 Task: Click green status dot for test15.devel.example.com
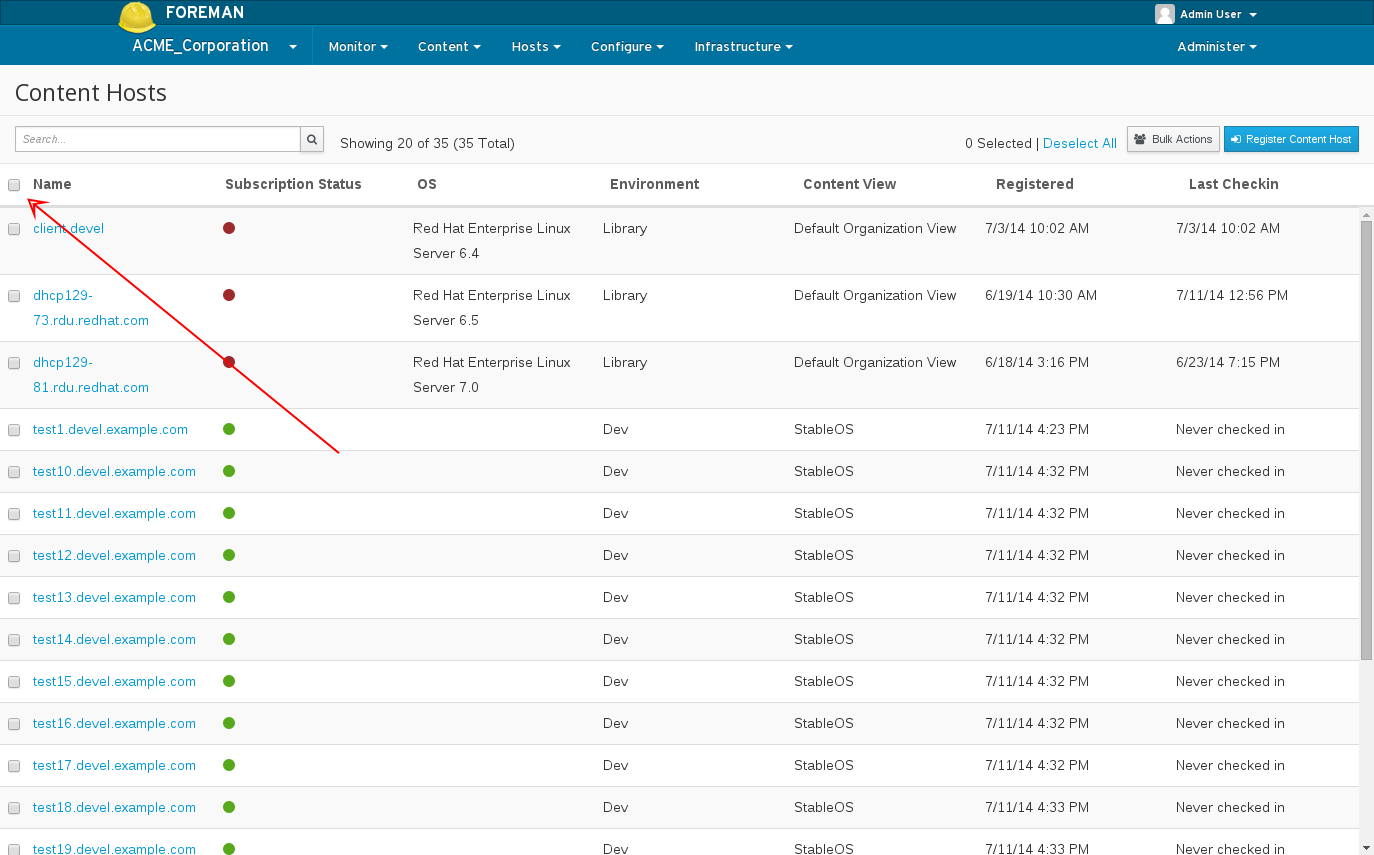coord(229,681)
